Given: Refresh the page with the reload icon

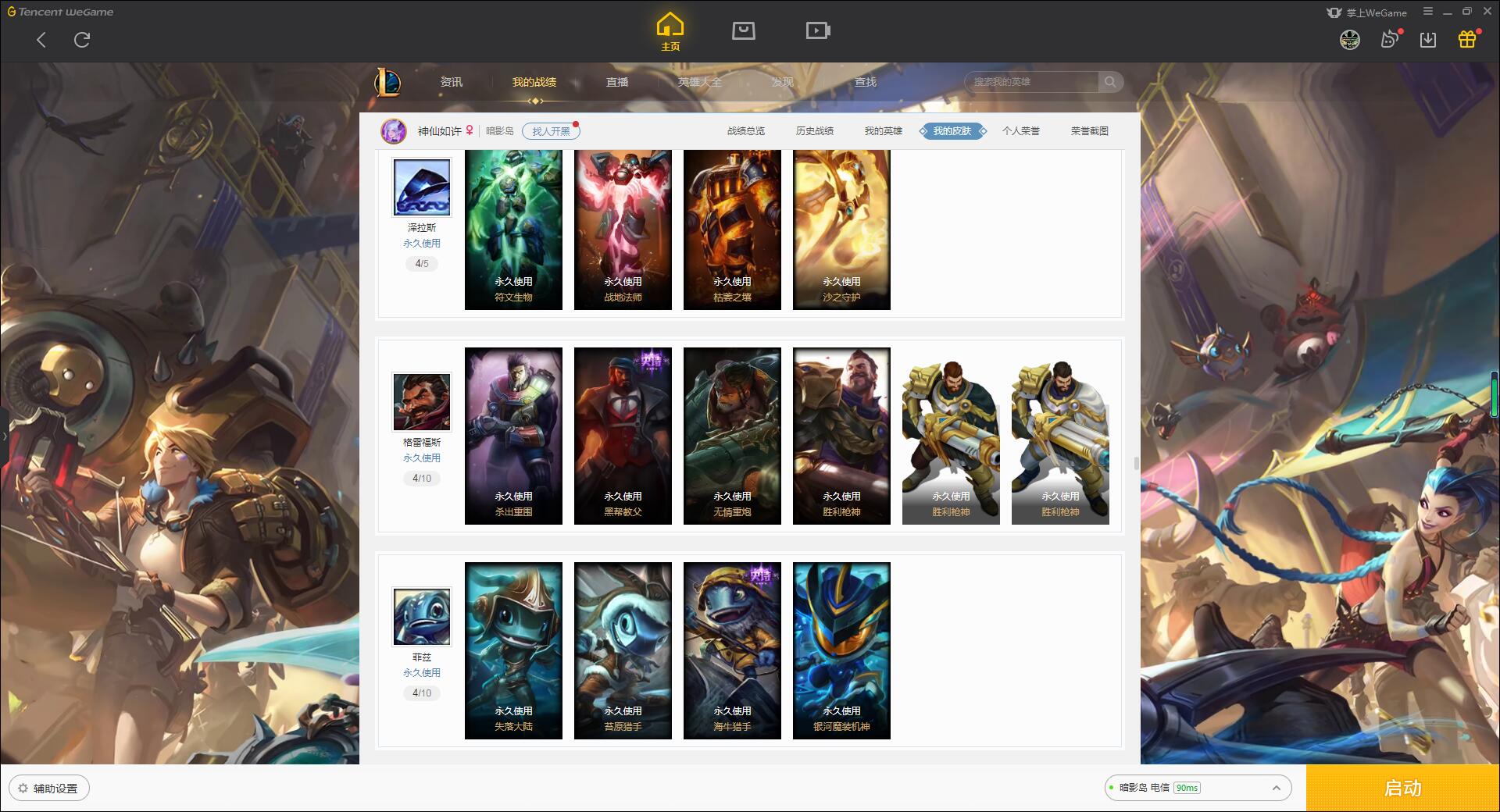Looking at the screenshot, I should 82,40.
